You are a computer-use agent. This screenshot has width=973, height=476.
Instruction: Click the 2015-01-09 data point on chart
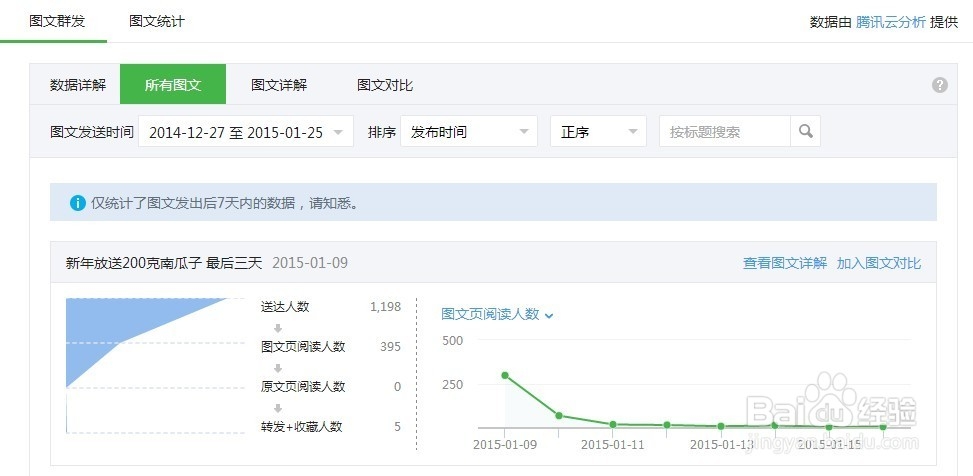505,375
